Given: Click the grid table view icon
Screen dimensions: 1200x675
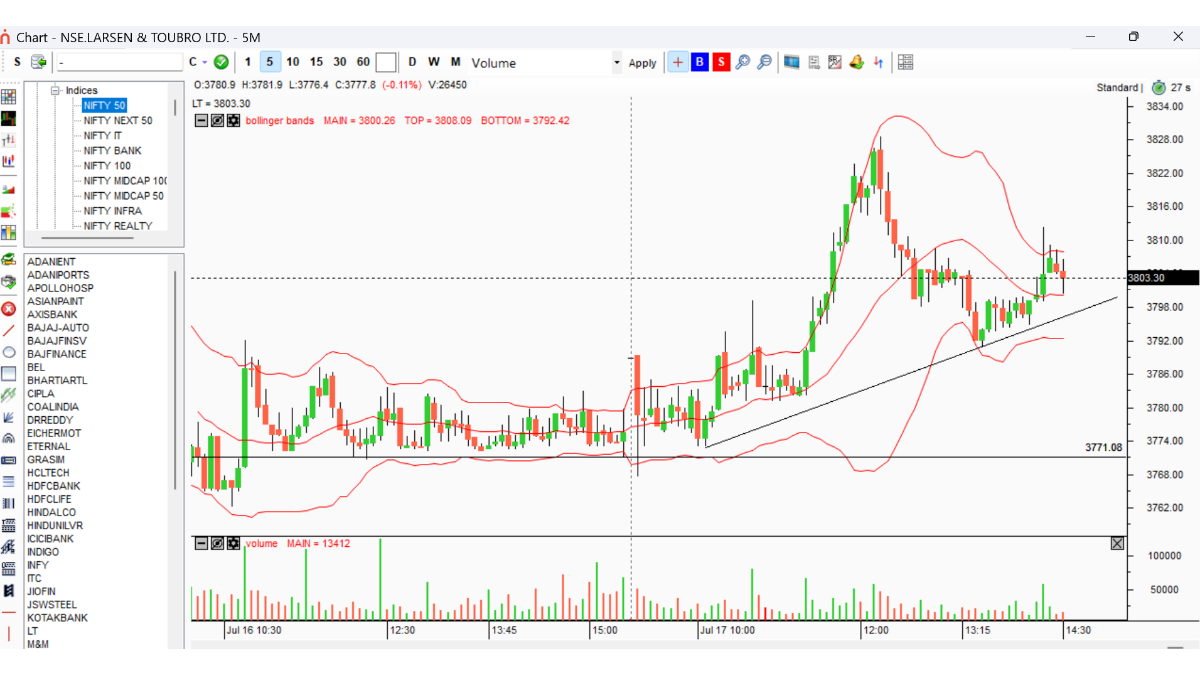Looking at the screenshot, I should 906,62.
